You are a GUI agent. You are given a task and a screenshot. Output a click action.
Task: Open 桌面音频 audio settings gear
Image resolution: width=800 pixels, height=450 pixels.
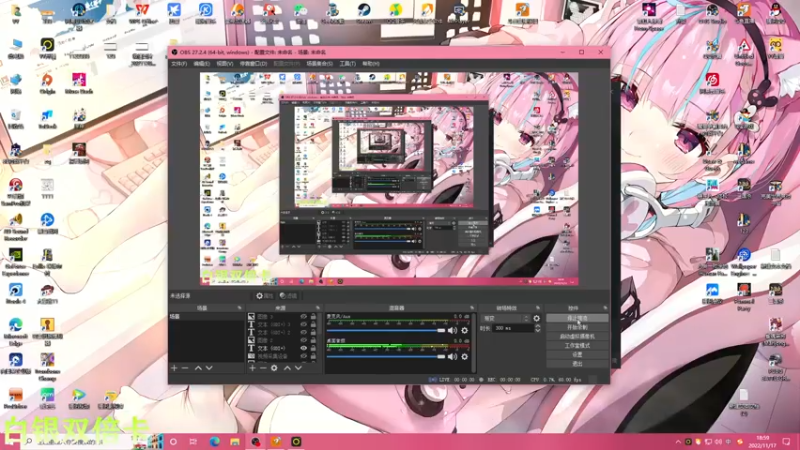pos(464,357)
